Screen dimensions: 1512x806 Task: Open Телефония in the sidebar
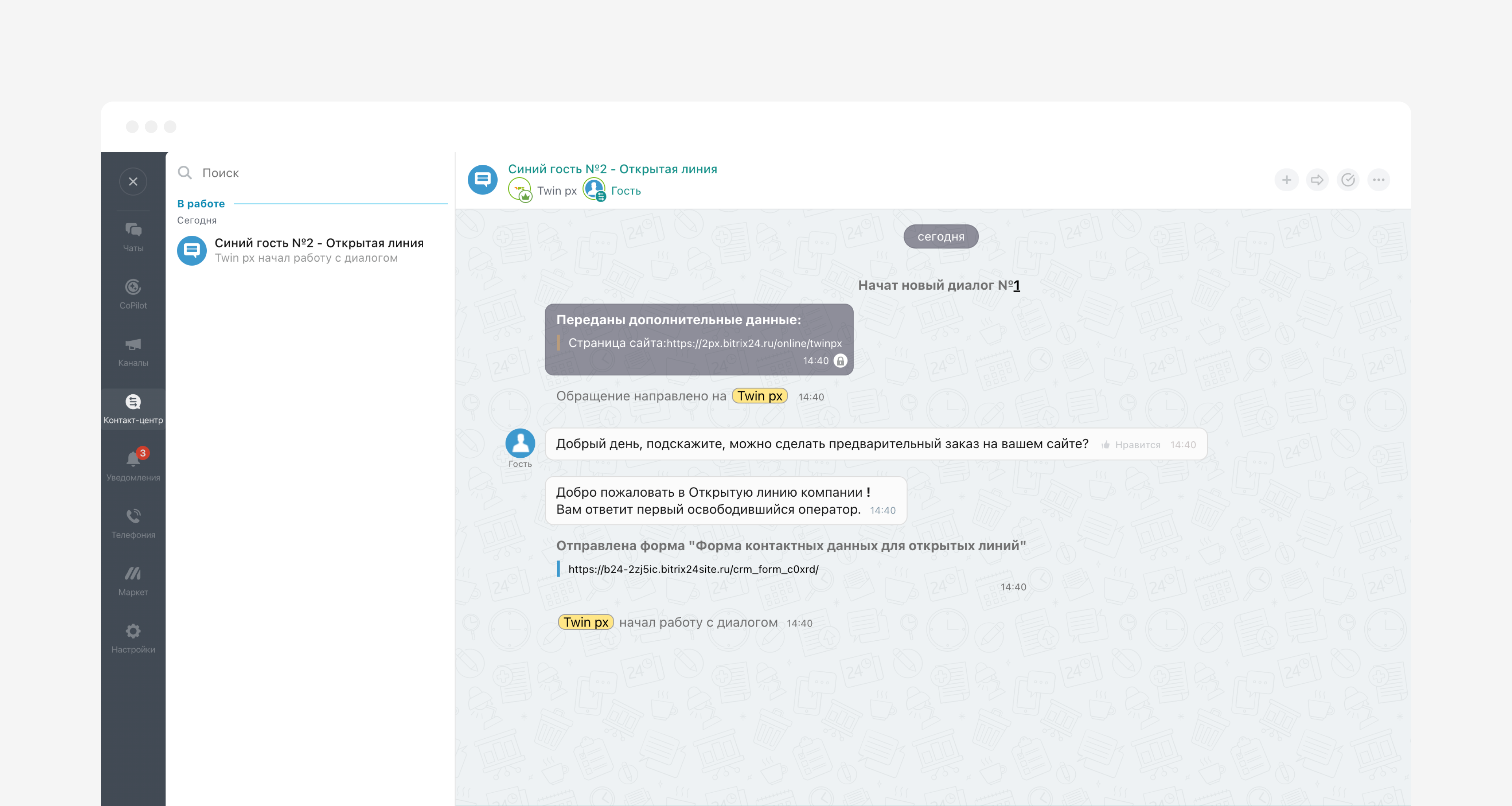point(133,524)
